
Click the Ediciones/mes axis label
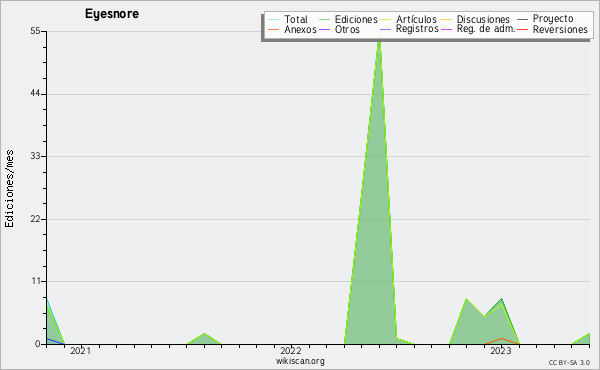coord(9,189)
